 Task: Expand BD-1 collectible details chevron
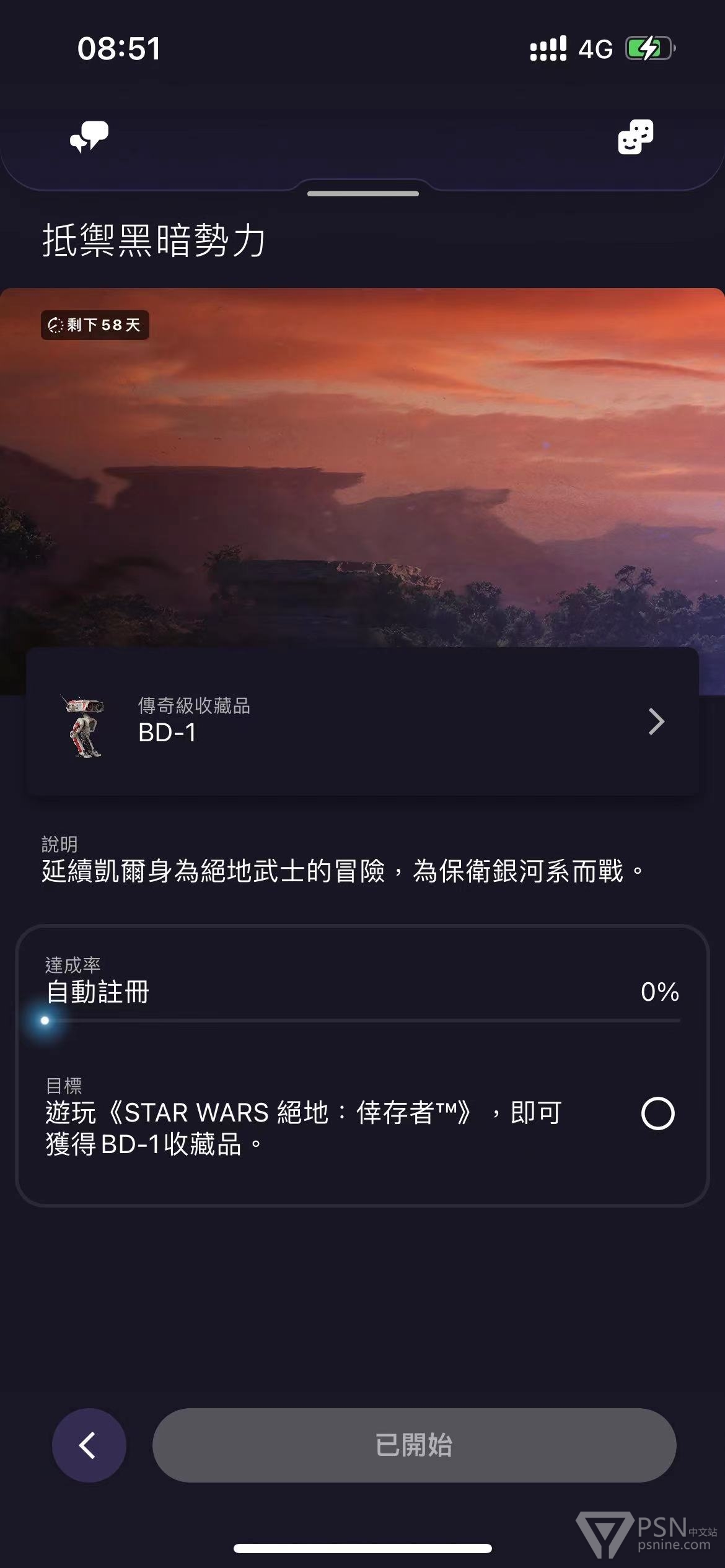pyautogui.click(x=656, y=721)
